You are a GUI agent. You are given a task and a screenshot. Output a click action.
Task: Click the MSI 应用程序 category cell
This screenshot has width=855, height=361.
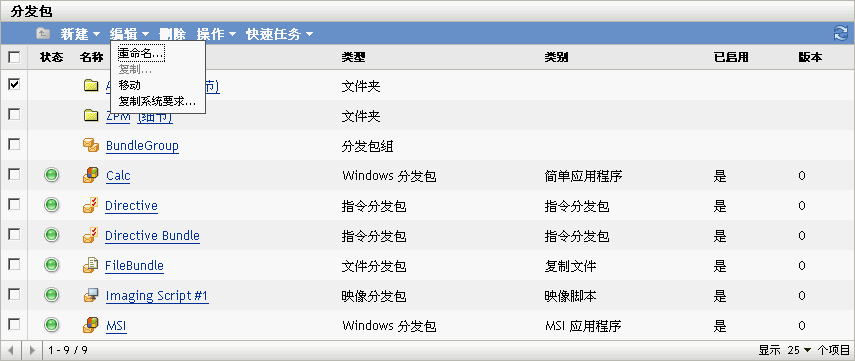tap(583, 326)
